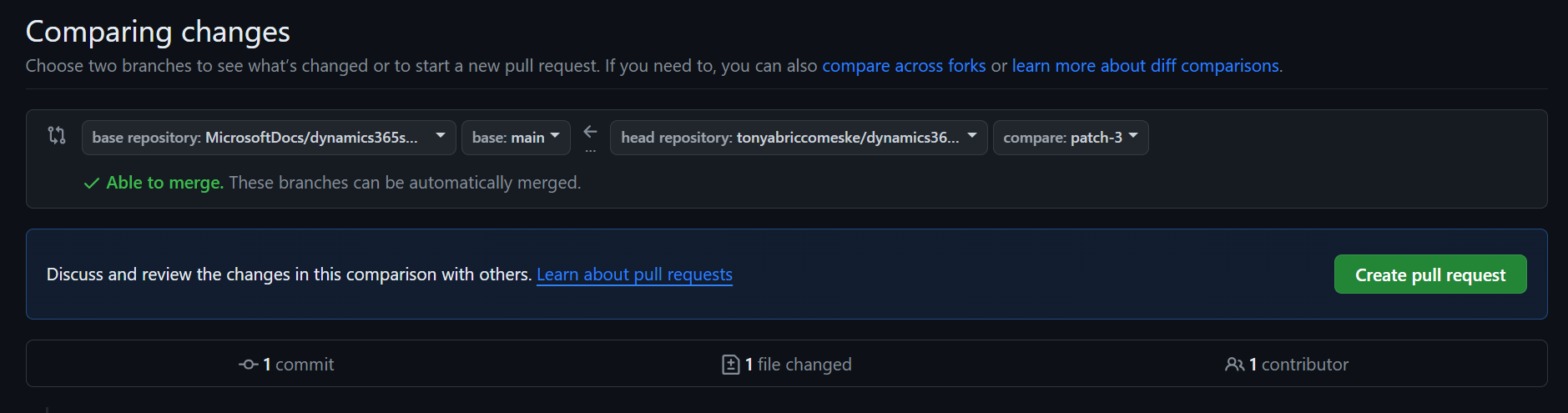Switch to the 1 commit tab
The width and height of the screenshot is (1568, 413).
286,365
